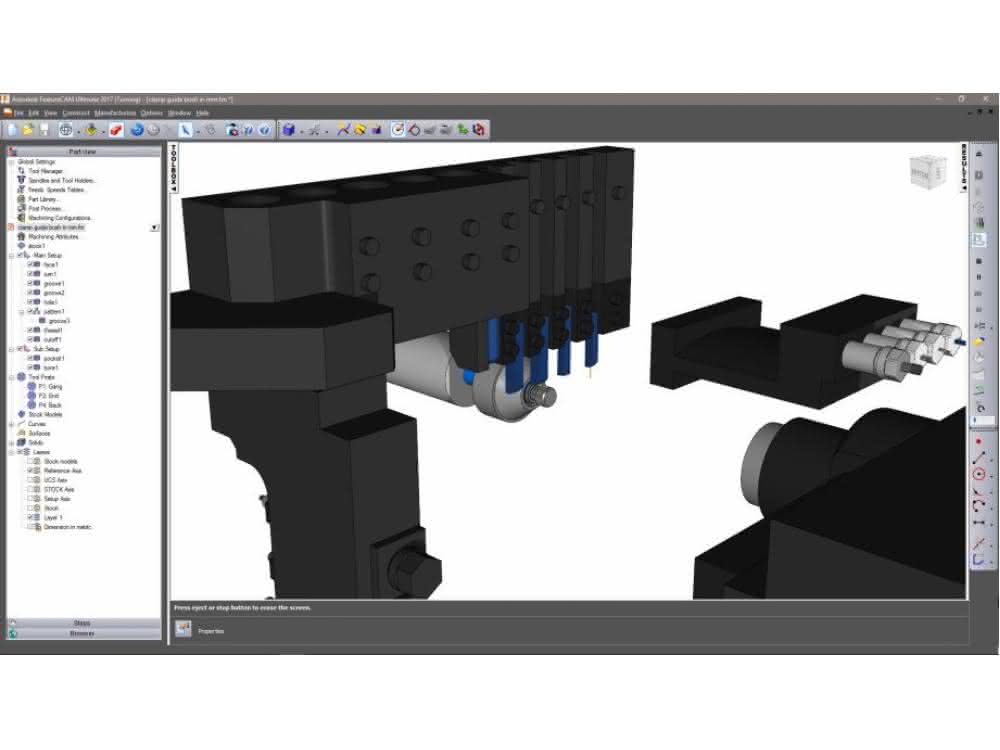
Task: Open the Window menu
Action: [x=179, y=113]
